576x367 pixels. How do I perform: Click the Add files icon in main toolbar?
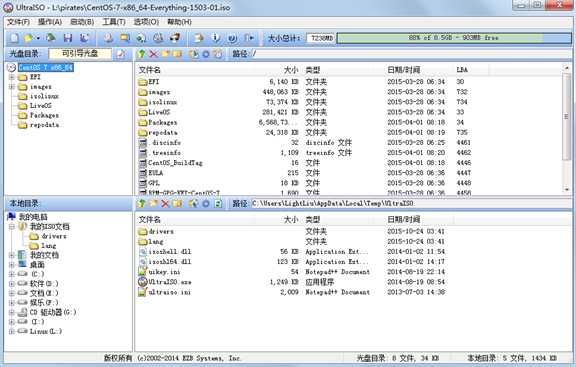199,38
